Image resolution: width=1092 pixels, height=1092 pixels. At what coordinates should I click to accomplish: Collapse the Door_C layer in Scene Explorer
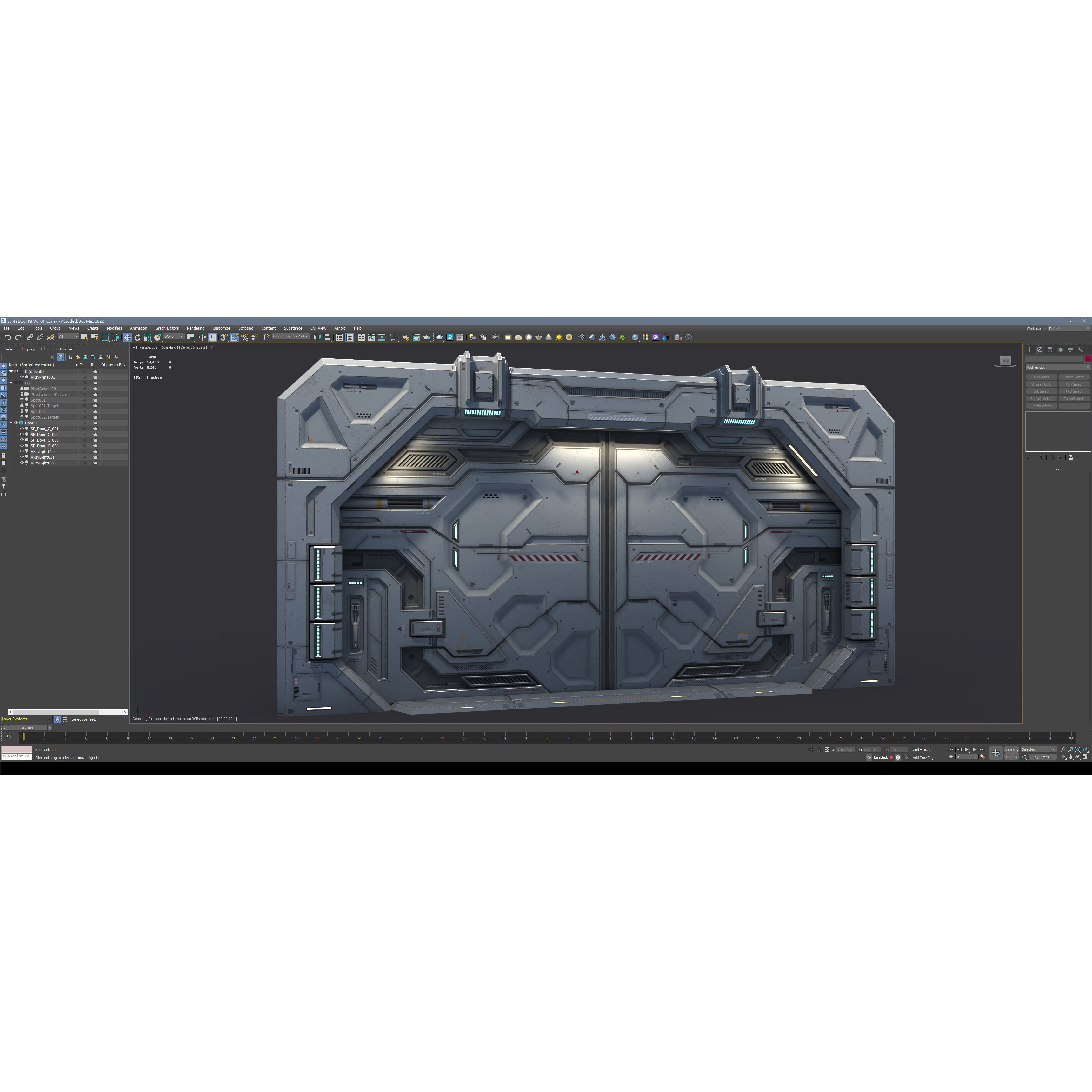[11, 423]
